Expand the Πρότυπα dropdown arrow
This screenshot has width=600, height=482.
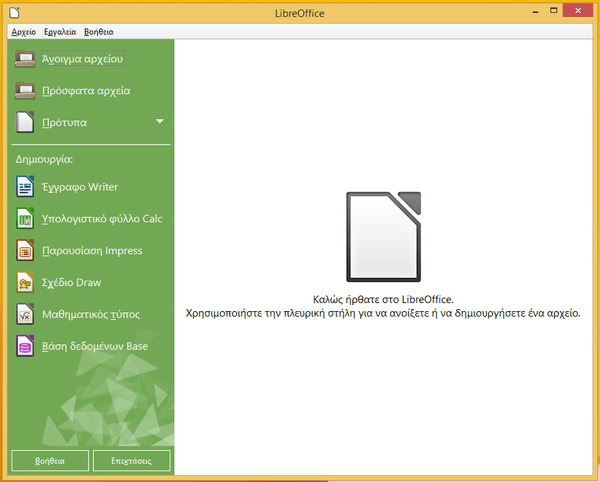(160, 122)
